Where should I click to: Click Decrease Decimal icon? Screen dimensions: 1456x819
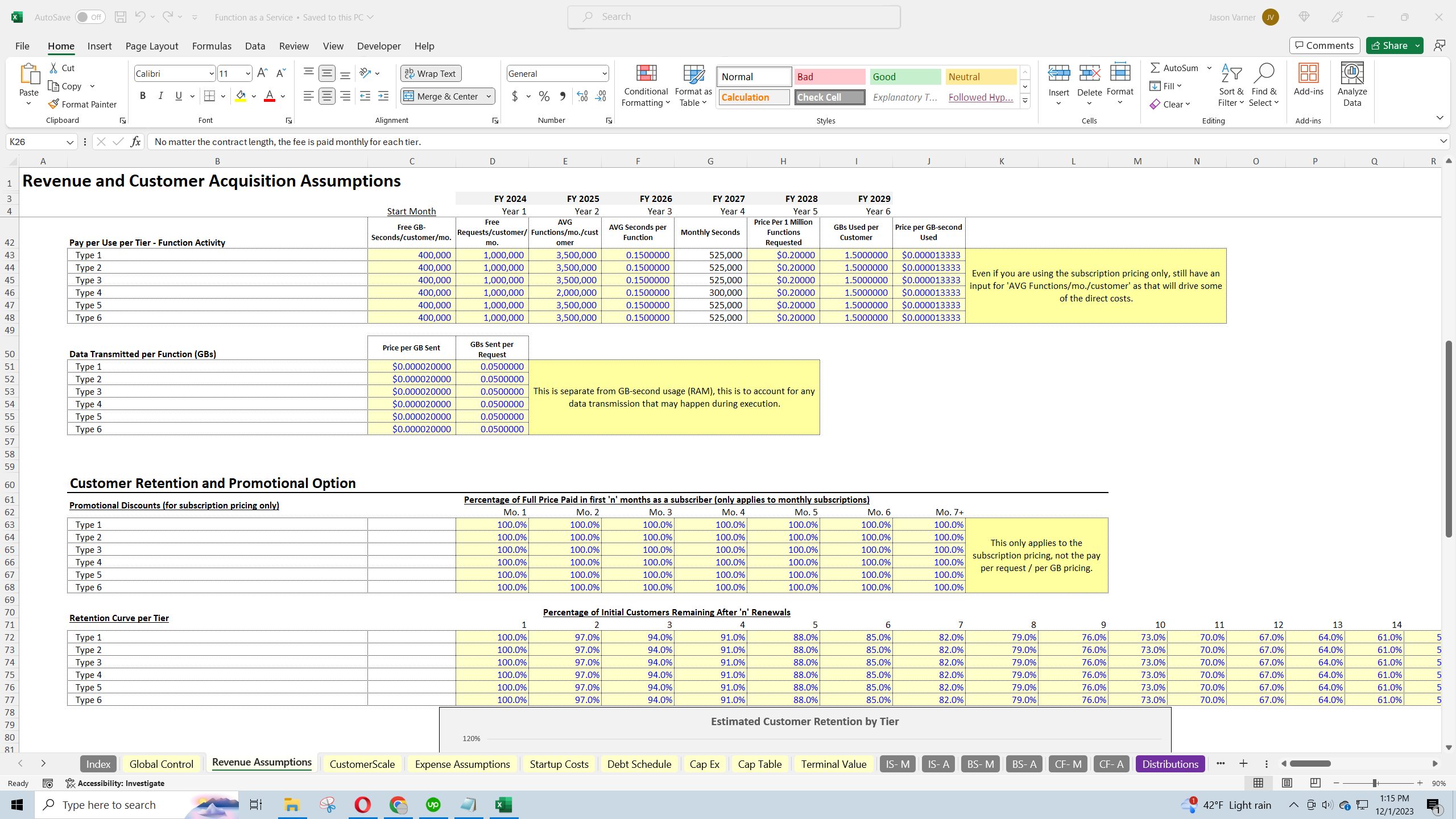pos(601,96)
